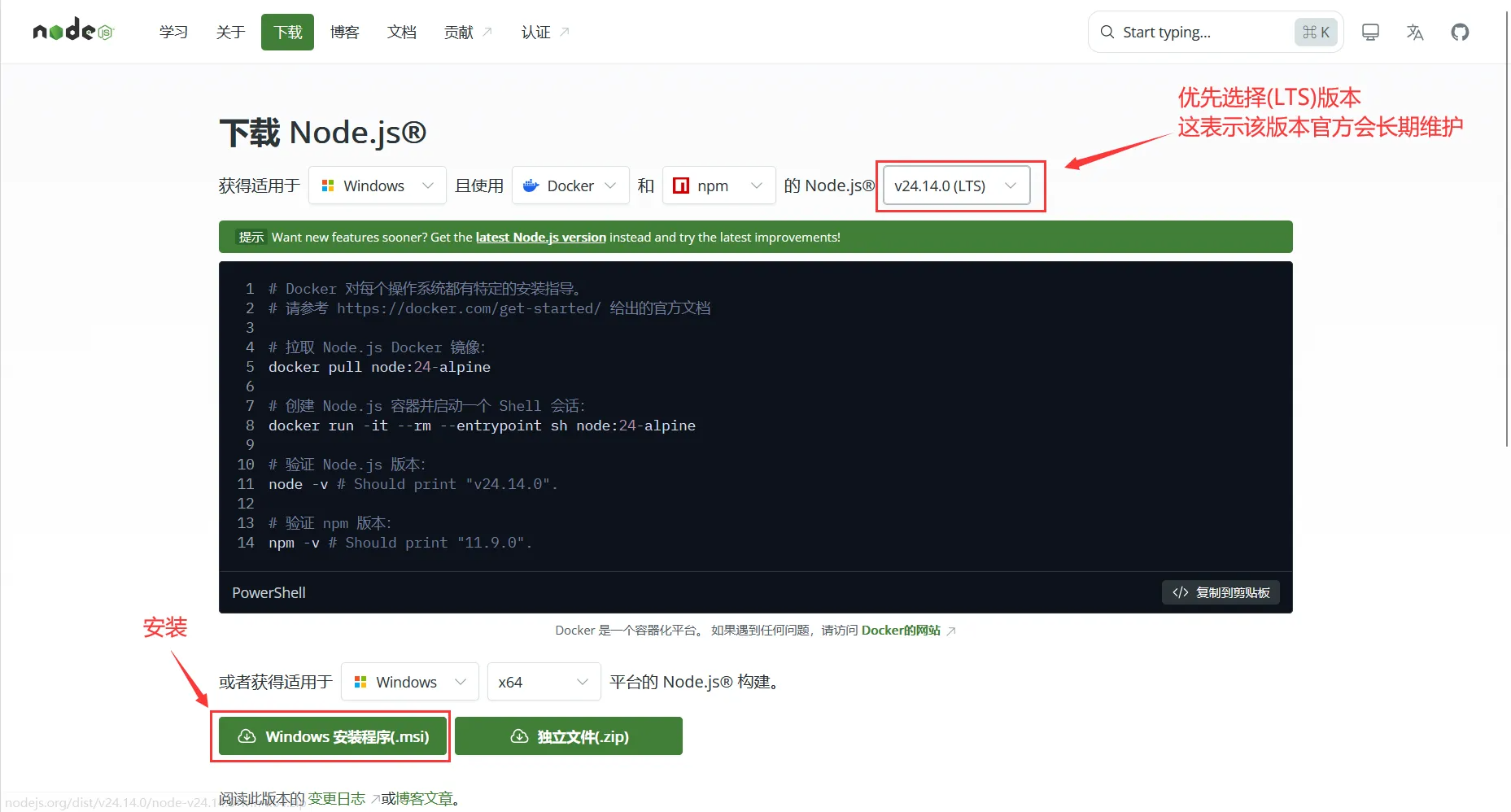The height and width of the screenshot is (812, 1511).
Task: Expand the Docker install method dropdown
Action: pos(570,186)
